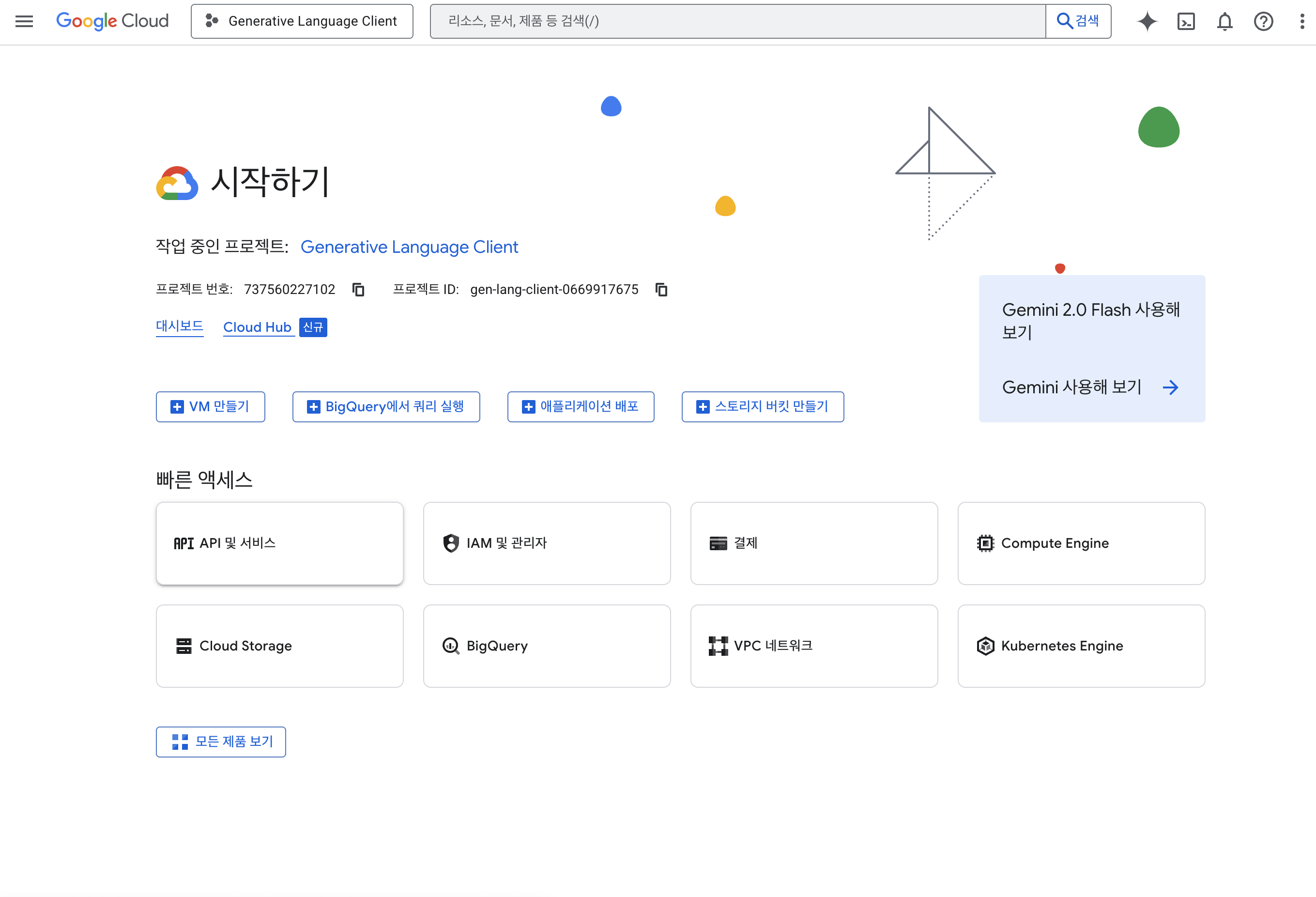Open the IAM 및 관리자 card
The image size is (1316, 897).
(547, 543)
